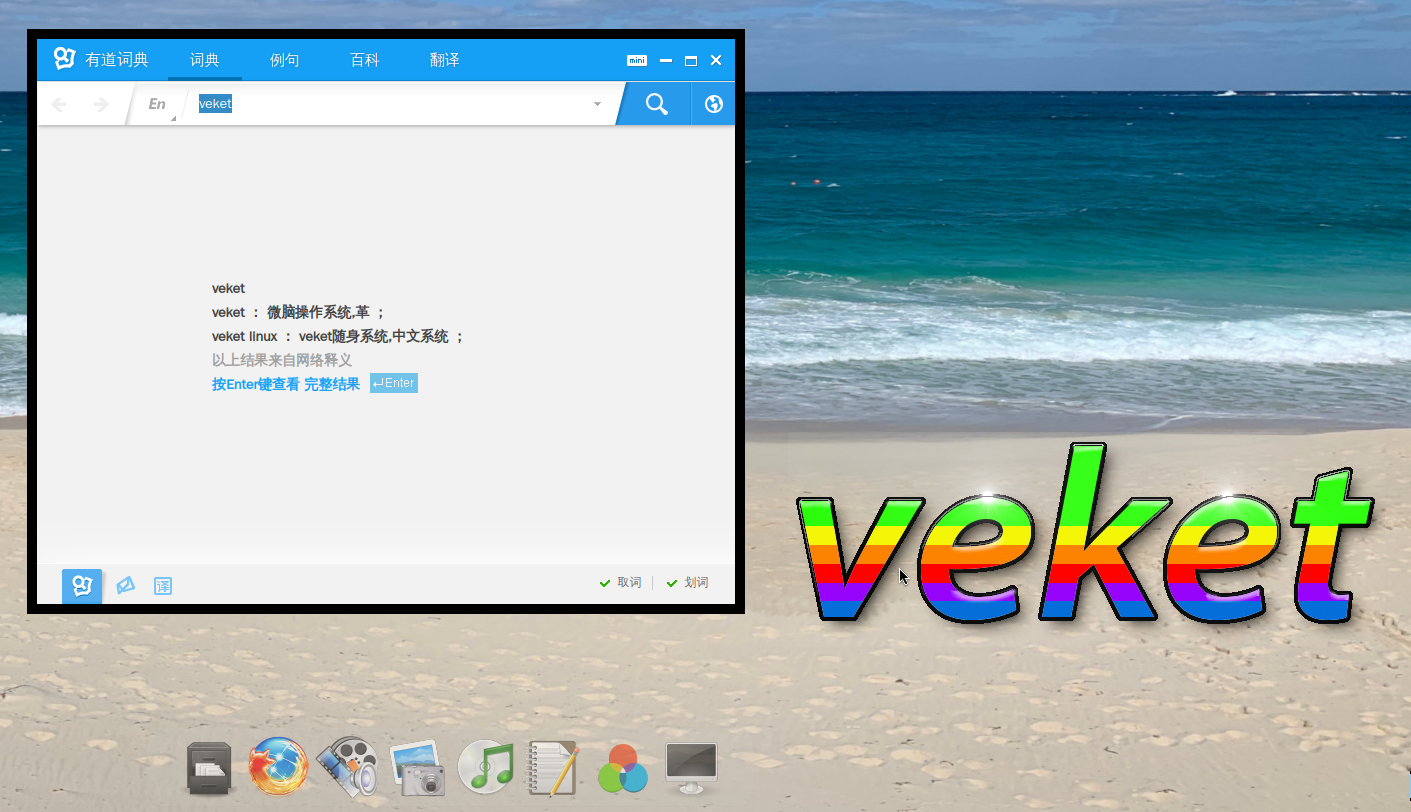
Task: Click the ↵Enter button
Action: [x=394, y=384]
